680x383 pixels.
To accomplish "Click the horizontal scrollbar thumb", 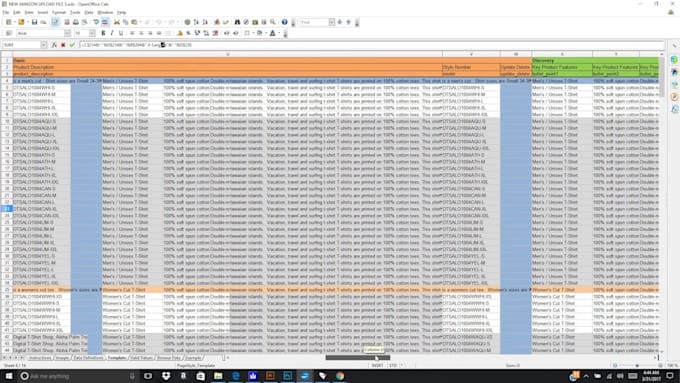I will 358,358.
